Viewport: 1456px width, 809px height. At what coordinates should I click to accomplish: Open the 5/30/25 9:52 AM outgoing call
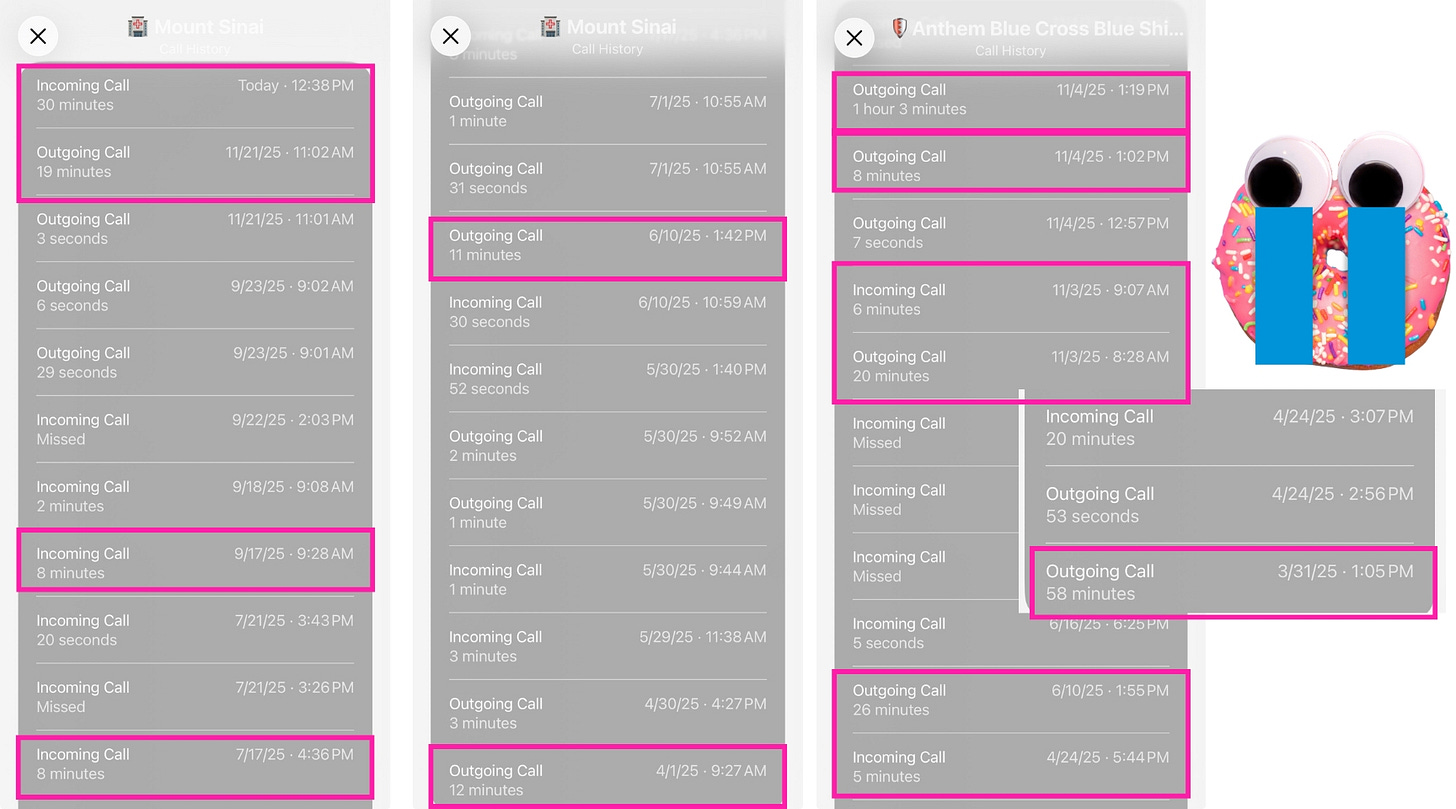(608, 446)
